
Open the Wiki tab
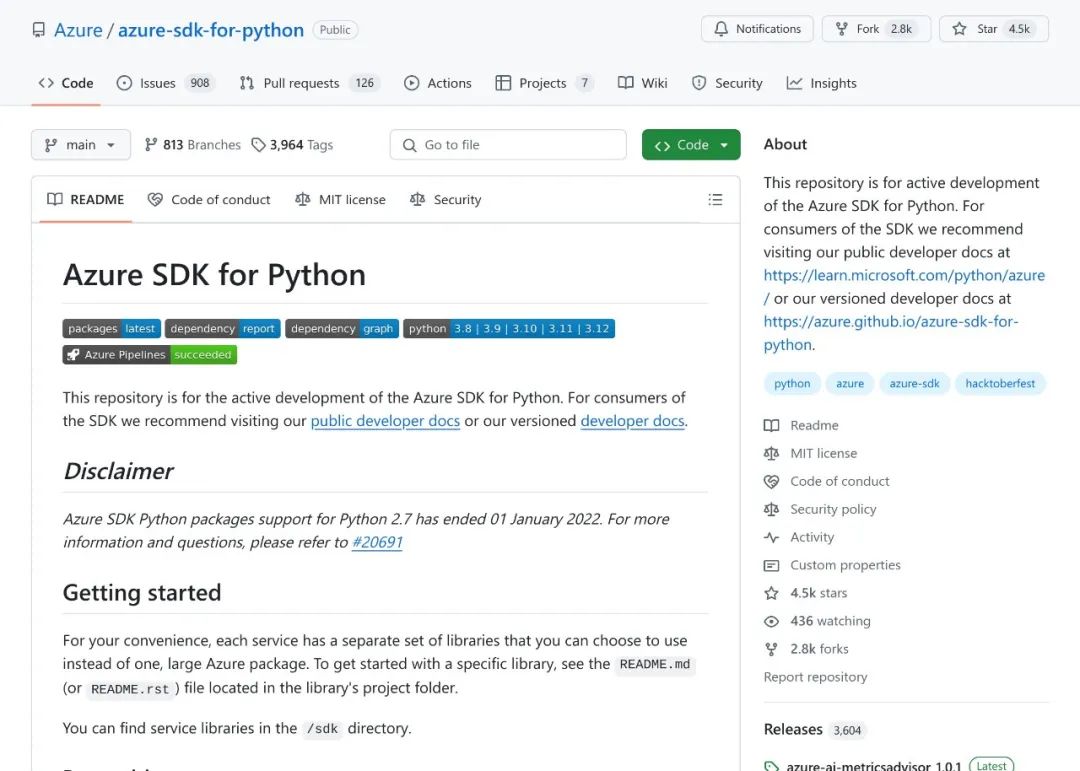coord(642,83)
